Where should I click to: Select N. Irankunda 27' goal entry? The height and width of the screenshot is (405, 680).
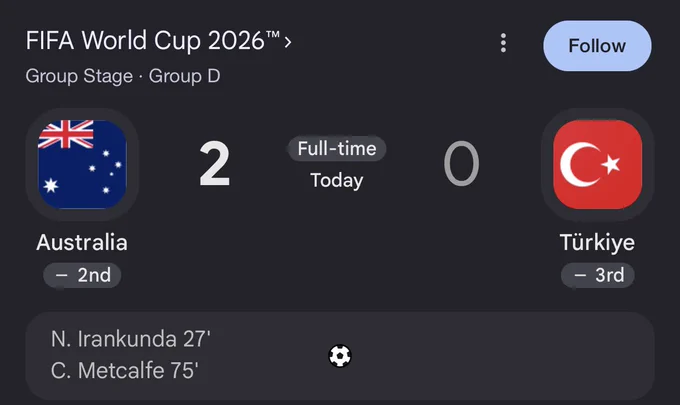[x=131, y=339]
